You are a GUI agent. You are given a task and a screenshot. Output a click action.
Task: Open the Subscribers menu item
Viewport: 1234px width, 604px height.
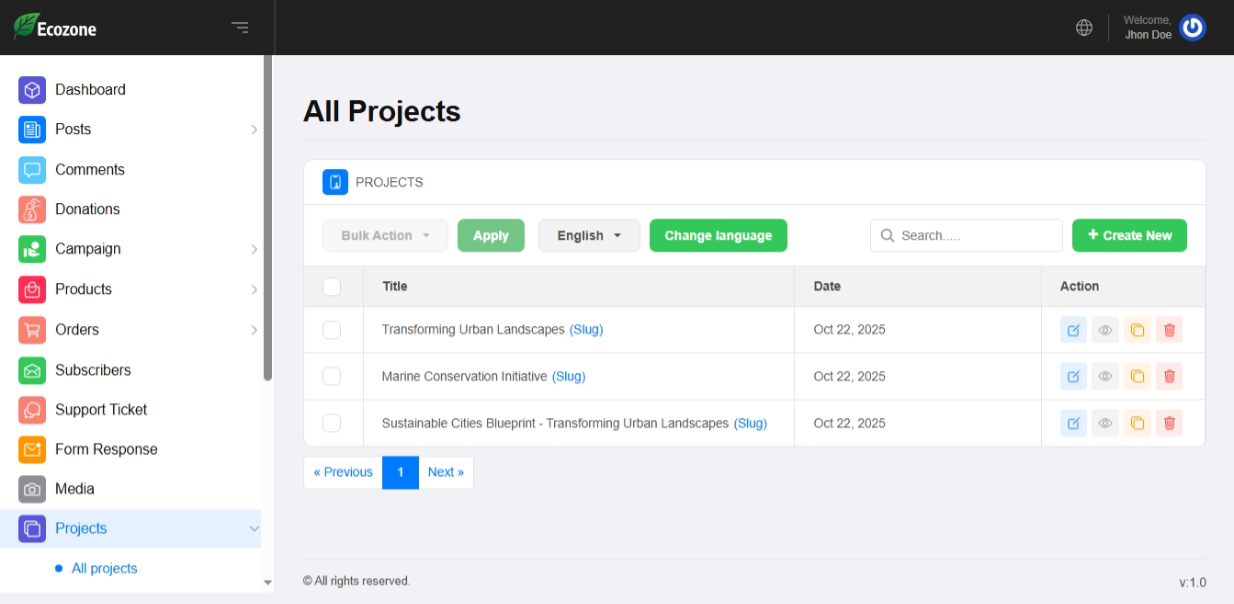click(92, 370)
